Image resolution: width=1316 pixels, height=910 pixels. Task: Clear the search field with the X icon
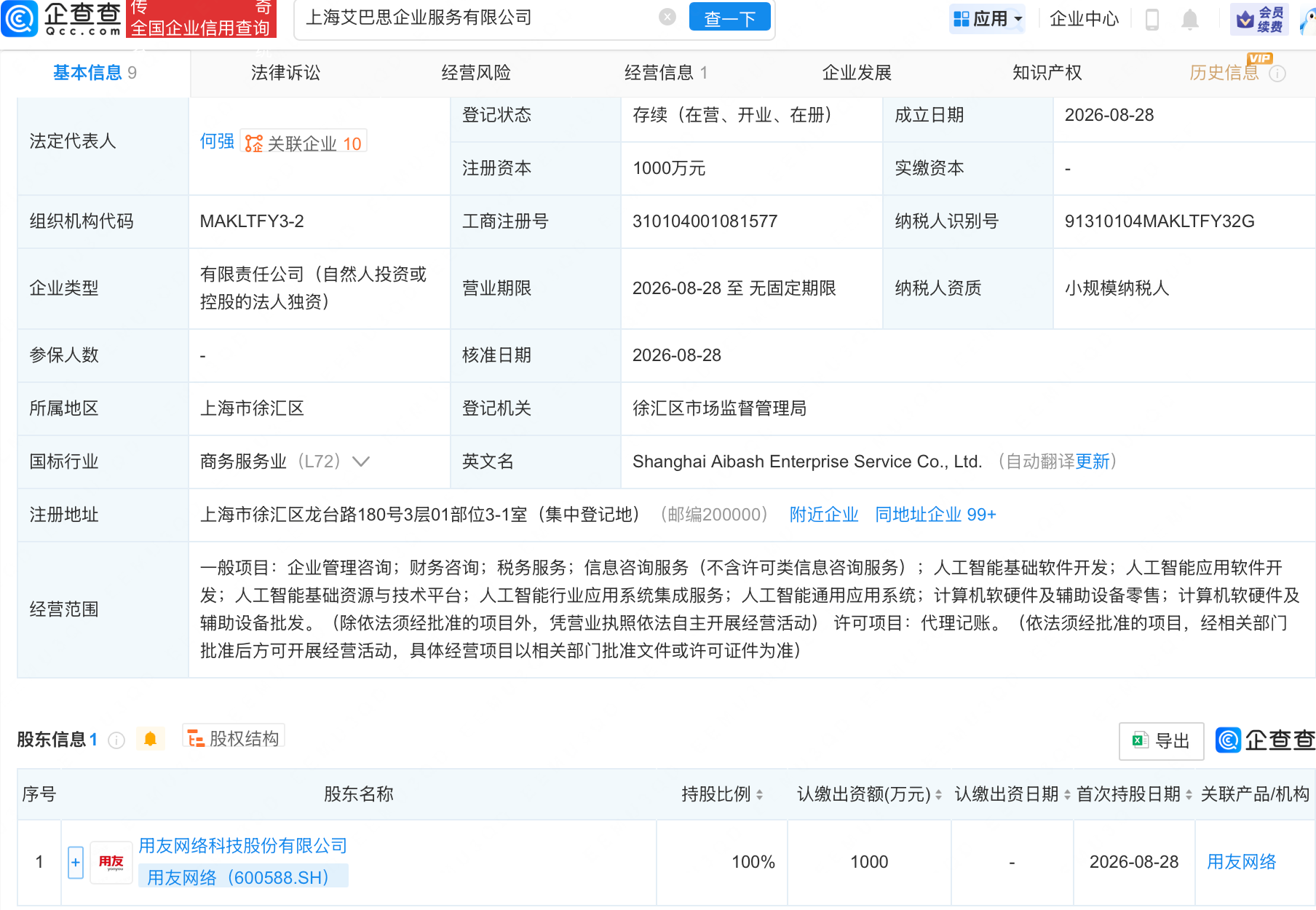coord(667,17)
